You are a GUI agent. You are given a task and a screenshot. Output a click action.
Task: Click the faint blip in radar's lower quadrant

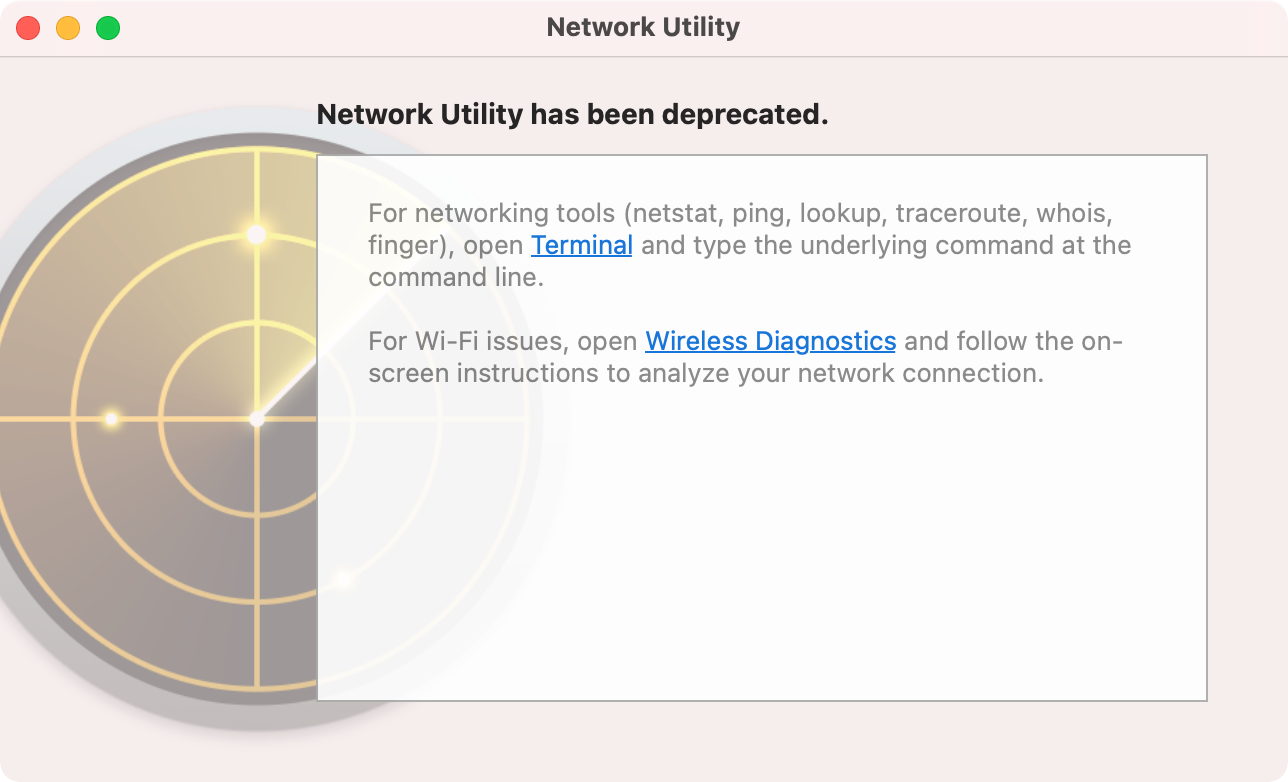pos(343,579)
